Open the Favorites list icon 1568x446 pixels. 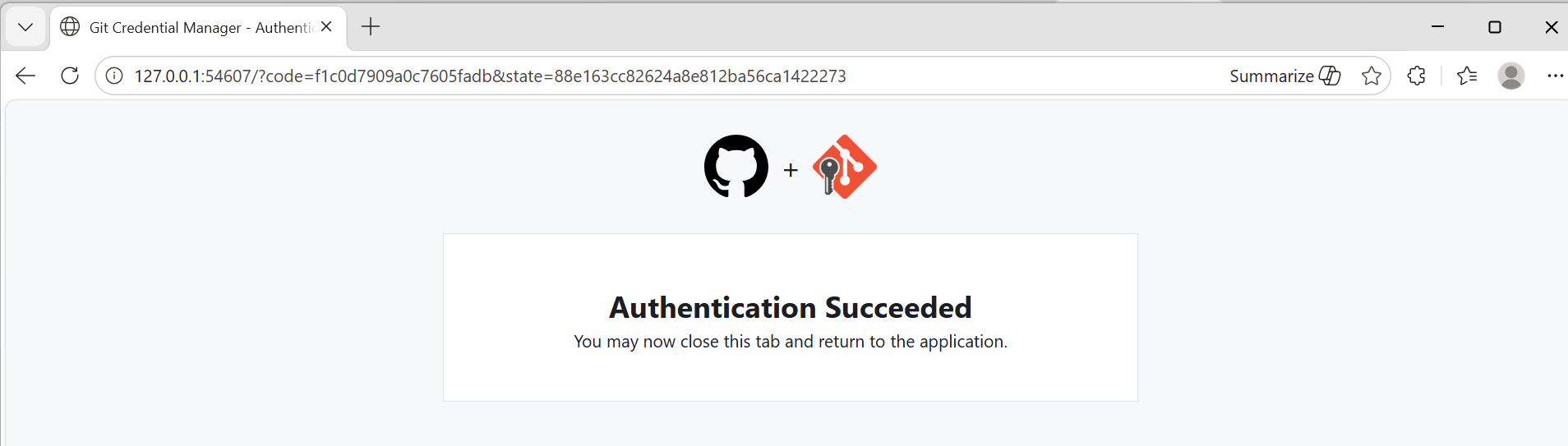1466,76
